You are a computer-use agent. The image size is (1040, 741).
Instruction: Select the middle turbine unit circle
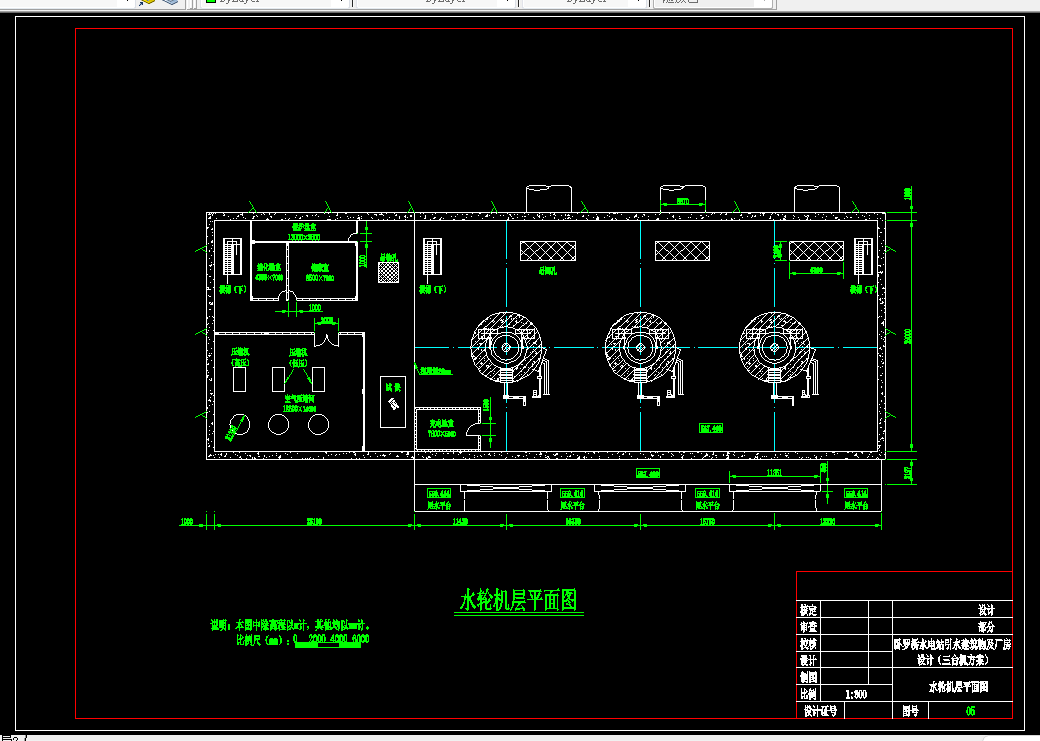641,348
